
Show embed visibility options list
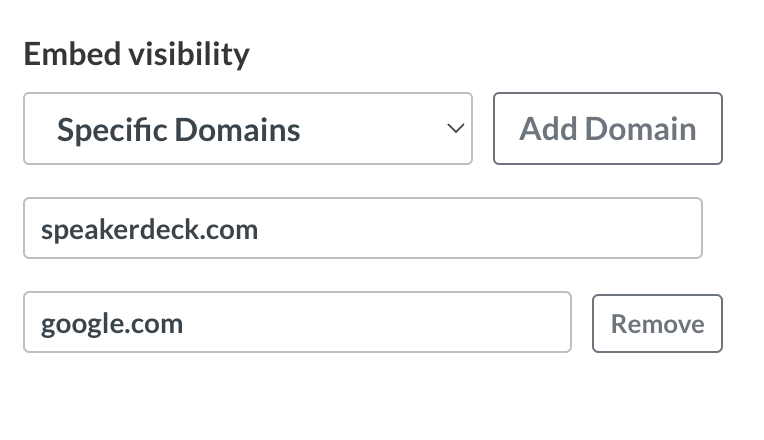(x=247, y=129)
